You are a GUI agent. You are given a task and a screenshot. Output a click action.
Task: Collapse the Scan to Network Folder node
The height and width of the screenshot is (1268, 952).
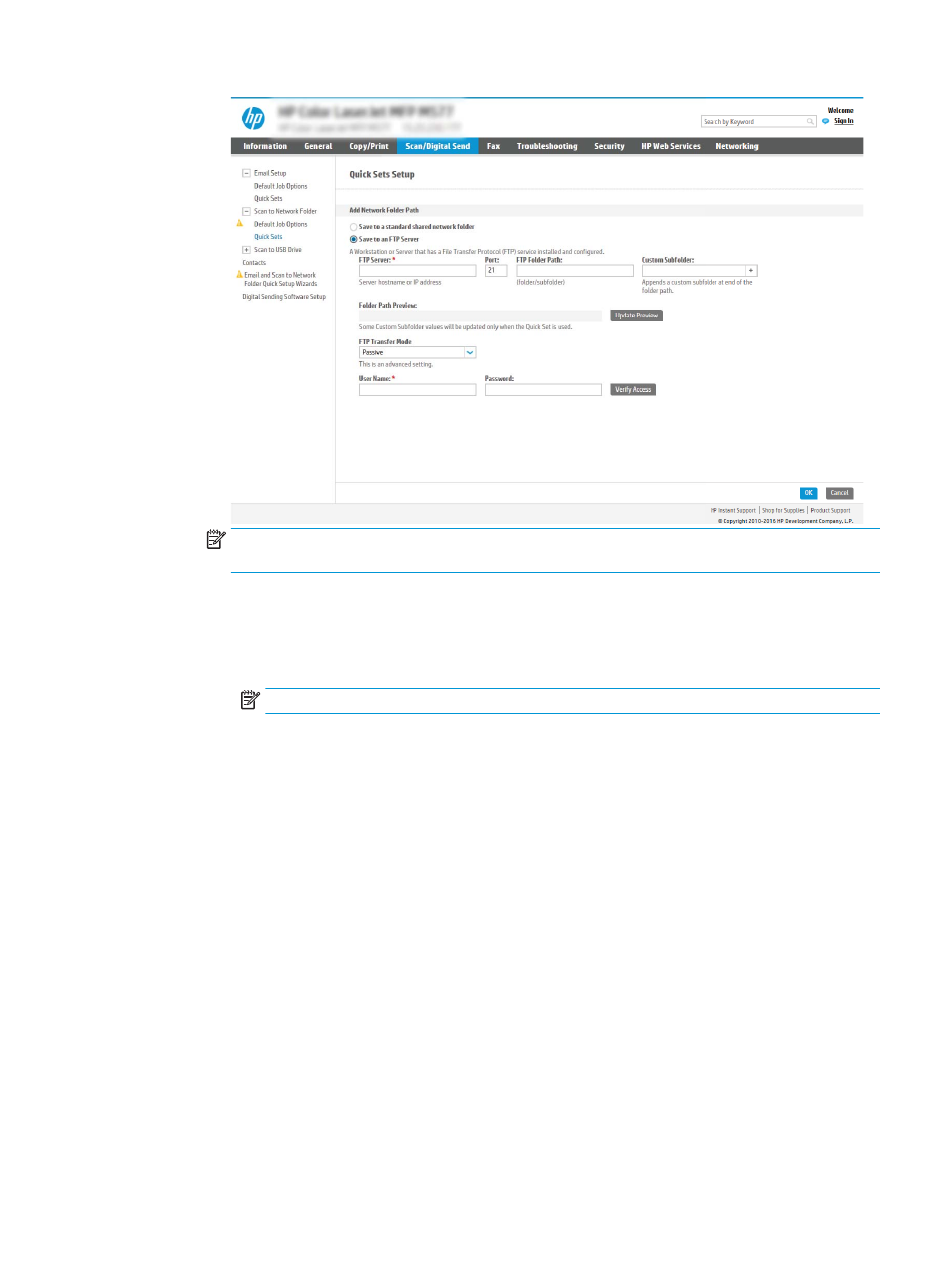point(246,211)
